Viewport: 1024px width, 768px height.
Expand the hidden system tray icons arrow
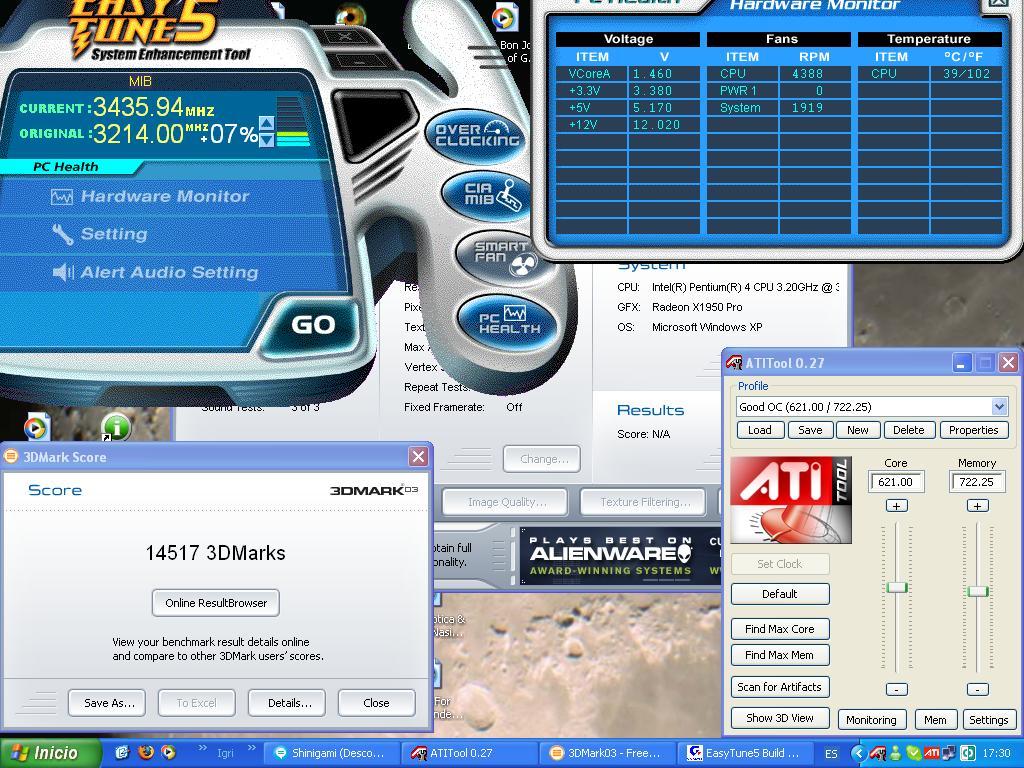point(859,754)
